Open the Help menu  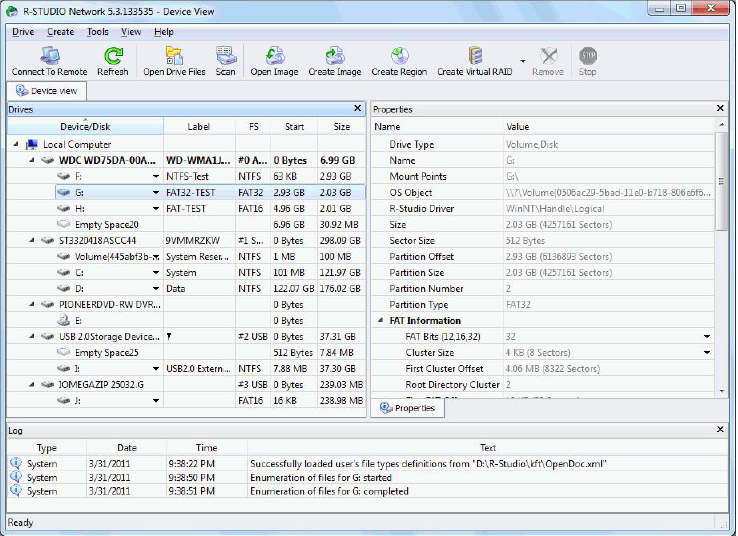tap(164, 32)
